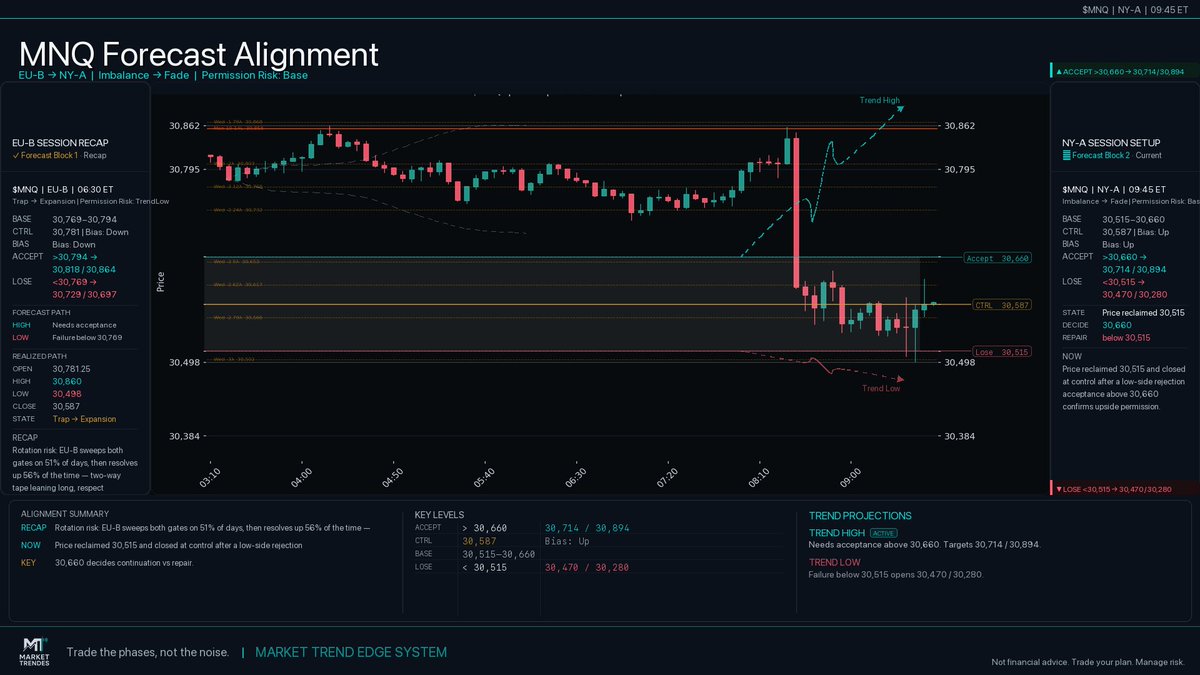Click EU-B accept targets 30,818 / 30,864

pos(84,269)
